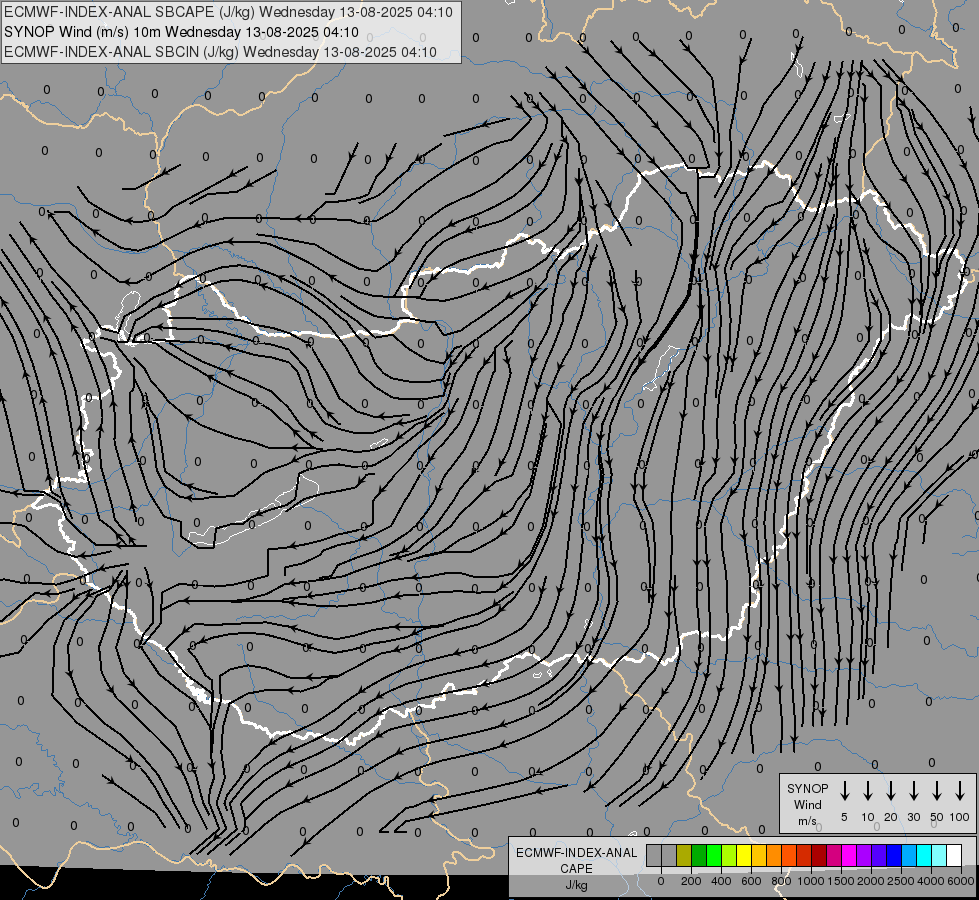Image resolution: width=979 pixels, height=900 pixels.
Task: Pick the pure yellow CAPE legend swatch
Action: click(x=744, y=855)
